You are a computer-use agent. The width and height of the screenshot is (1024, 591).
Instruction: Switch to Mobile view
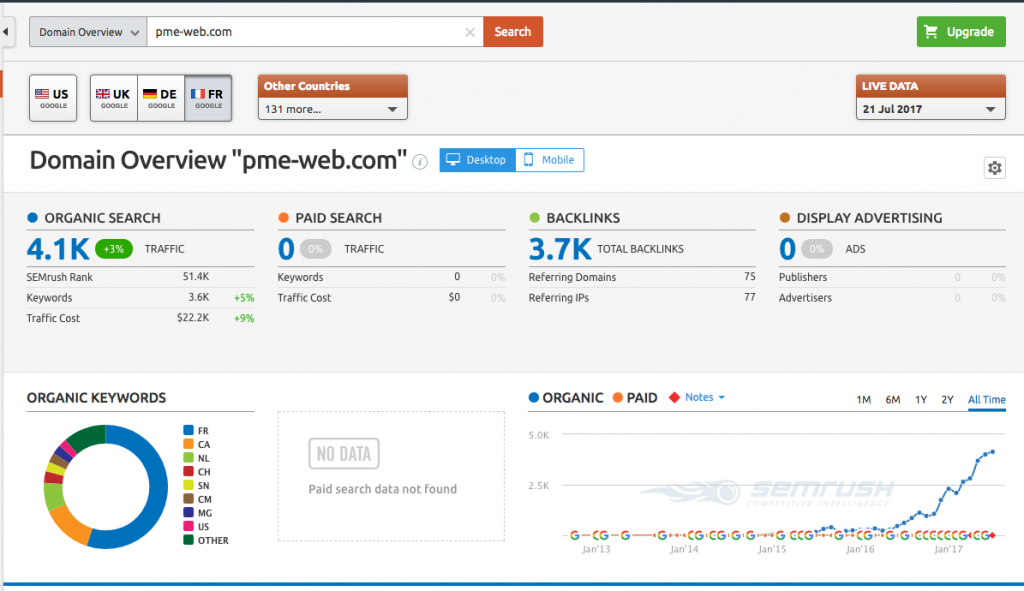click(550, 160)
